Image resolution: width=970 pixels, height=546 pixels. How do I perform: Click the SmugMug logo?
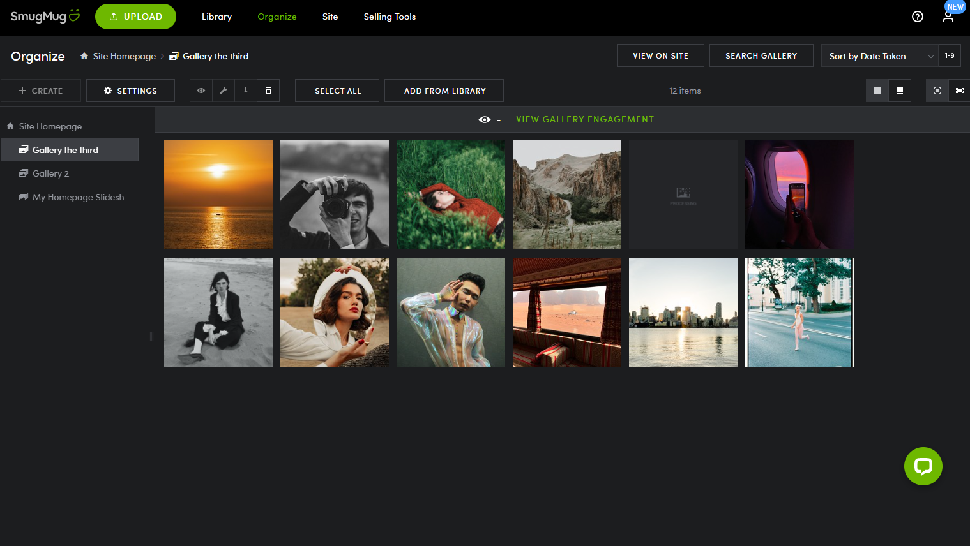point(45,17)
